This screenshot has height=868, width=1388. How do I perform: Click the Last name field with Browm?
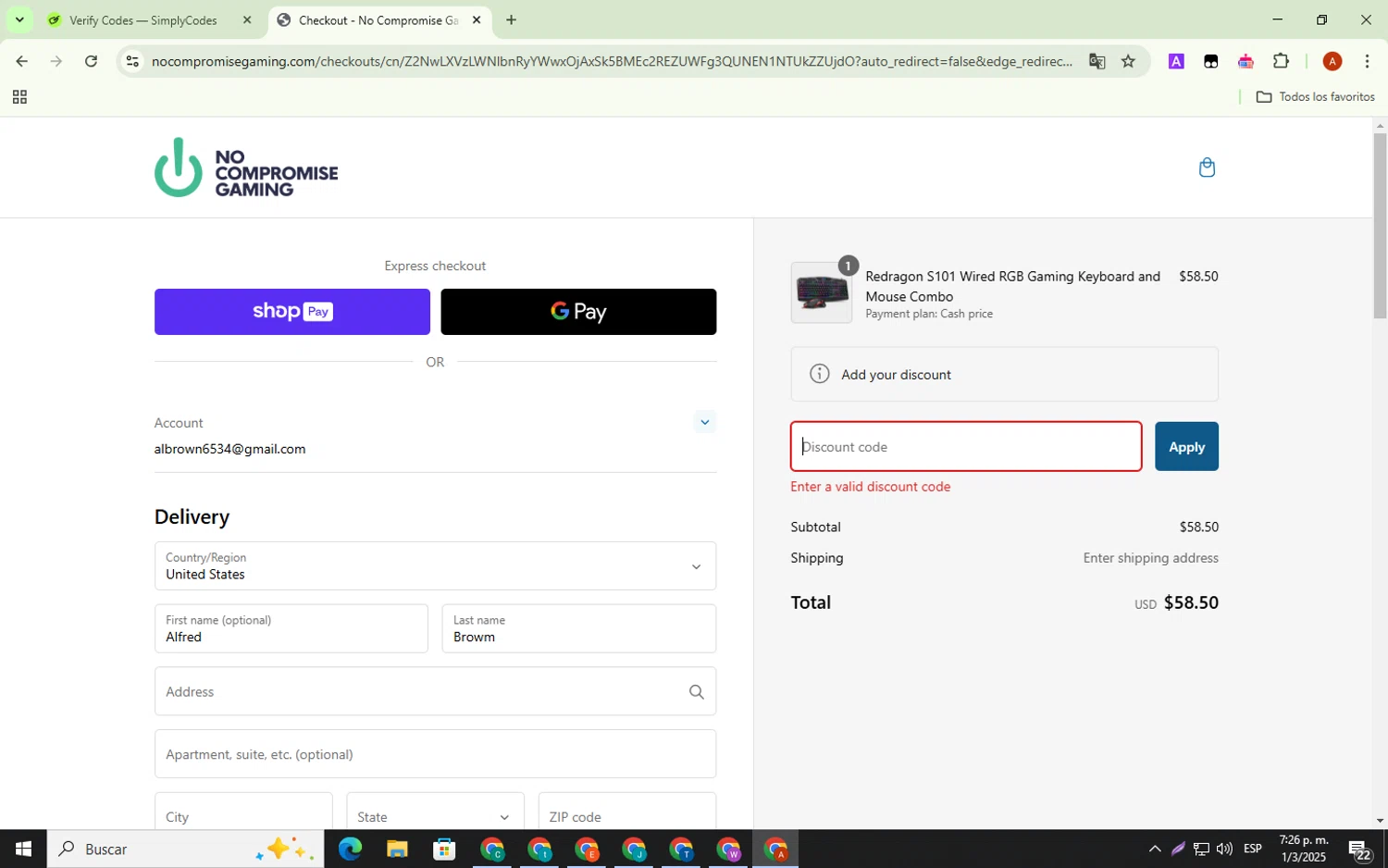[x=579, y=628]
